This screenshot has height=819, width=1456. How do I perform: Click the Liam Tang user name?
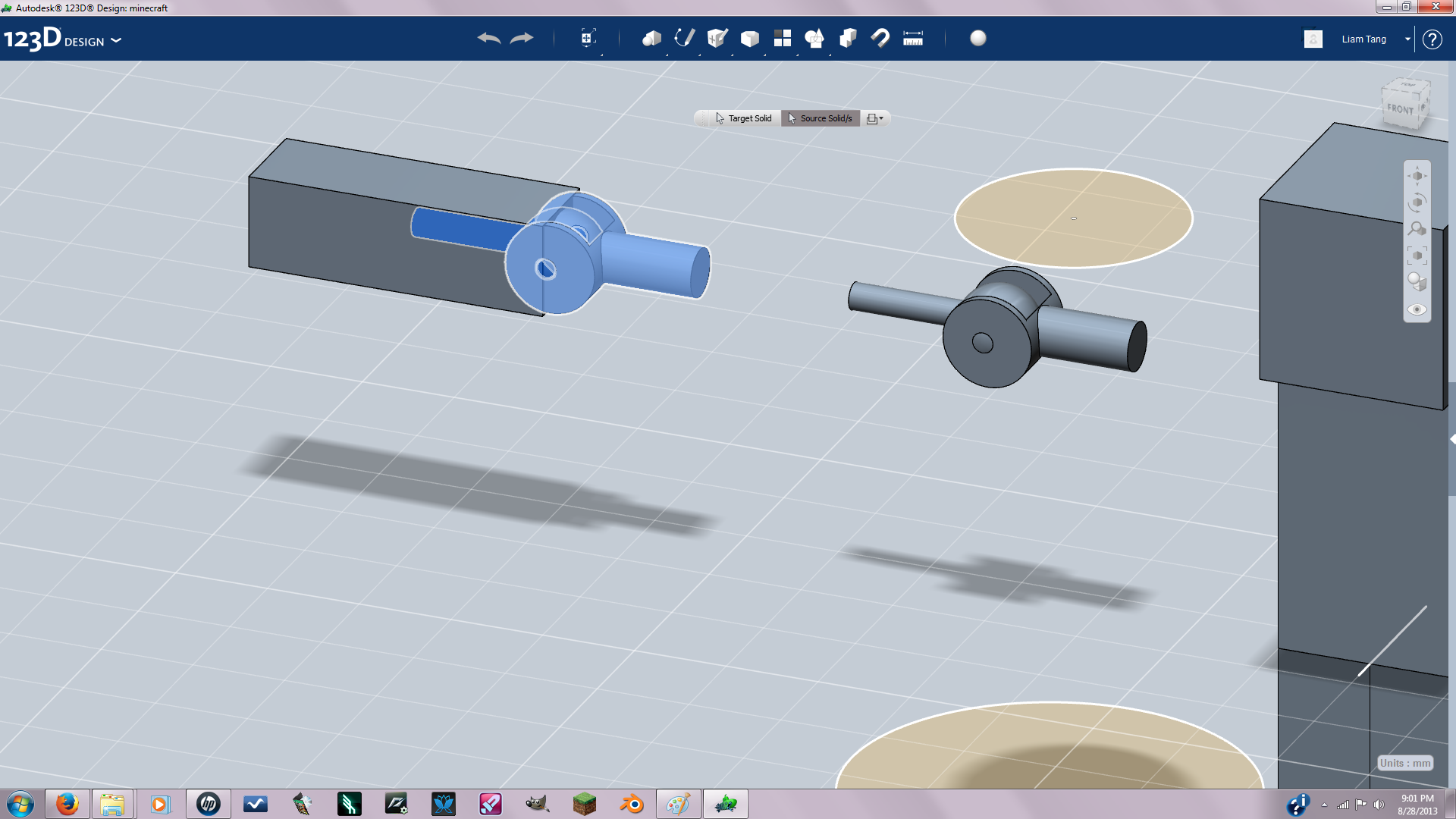point(1363,39)
